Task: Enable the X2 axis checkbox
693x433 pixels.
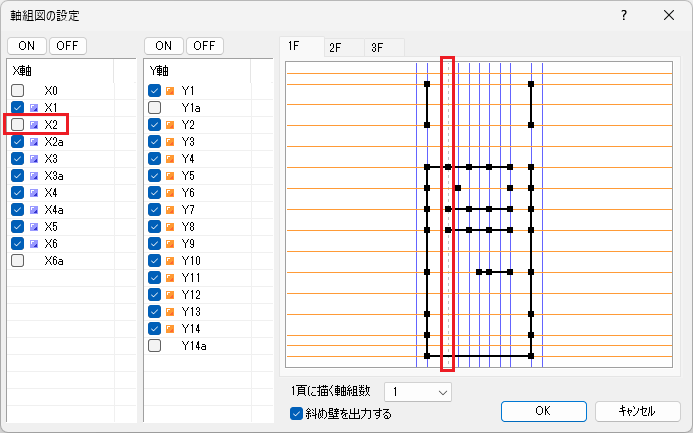Action: 18,125
